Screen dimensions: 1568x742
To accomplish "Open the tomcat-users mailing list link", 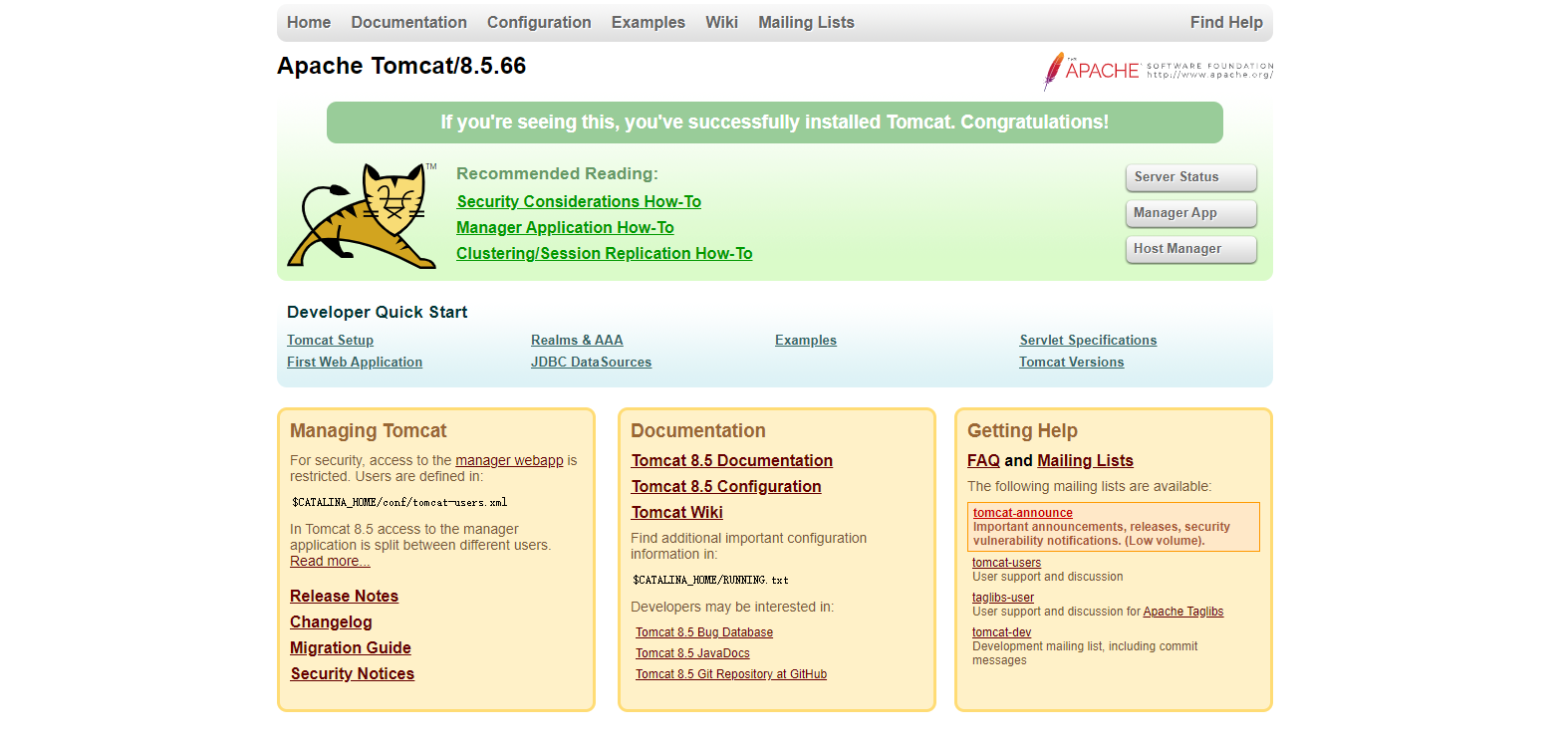I will (1006, 563).
